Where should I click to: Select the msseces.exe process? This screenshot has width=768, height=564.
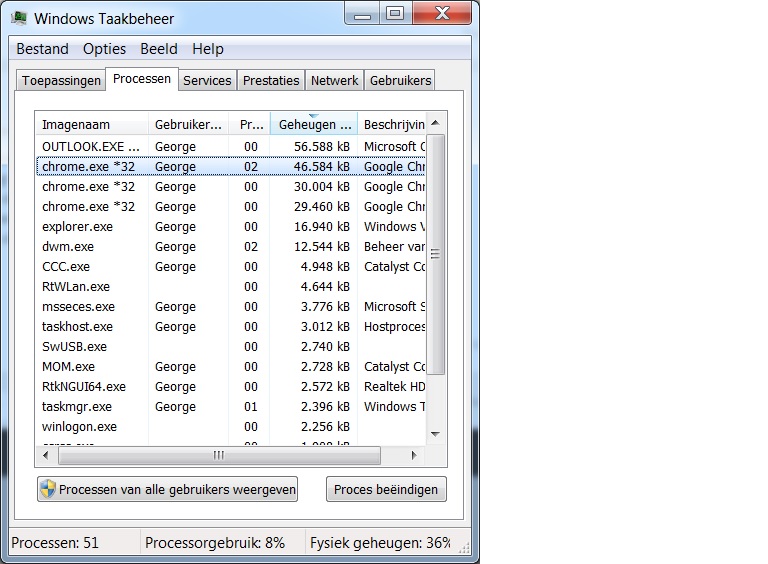click(231, 306)
